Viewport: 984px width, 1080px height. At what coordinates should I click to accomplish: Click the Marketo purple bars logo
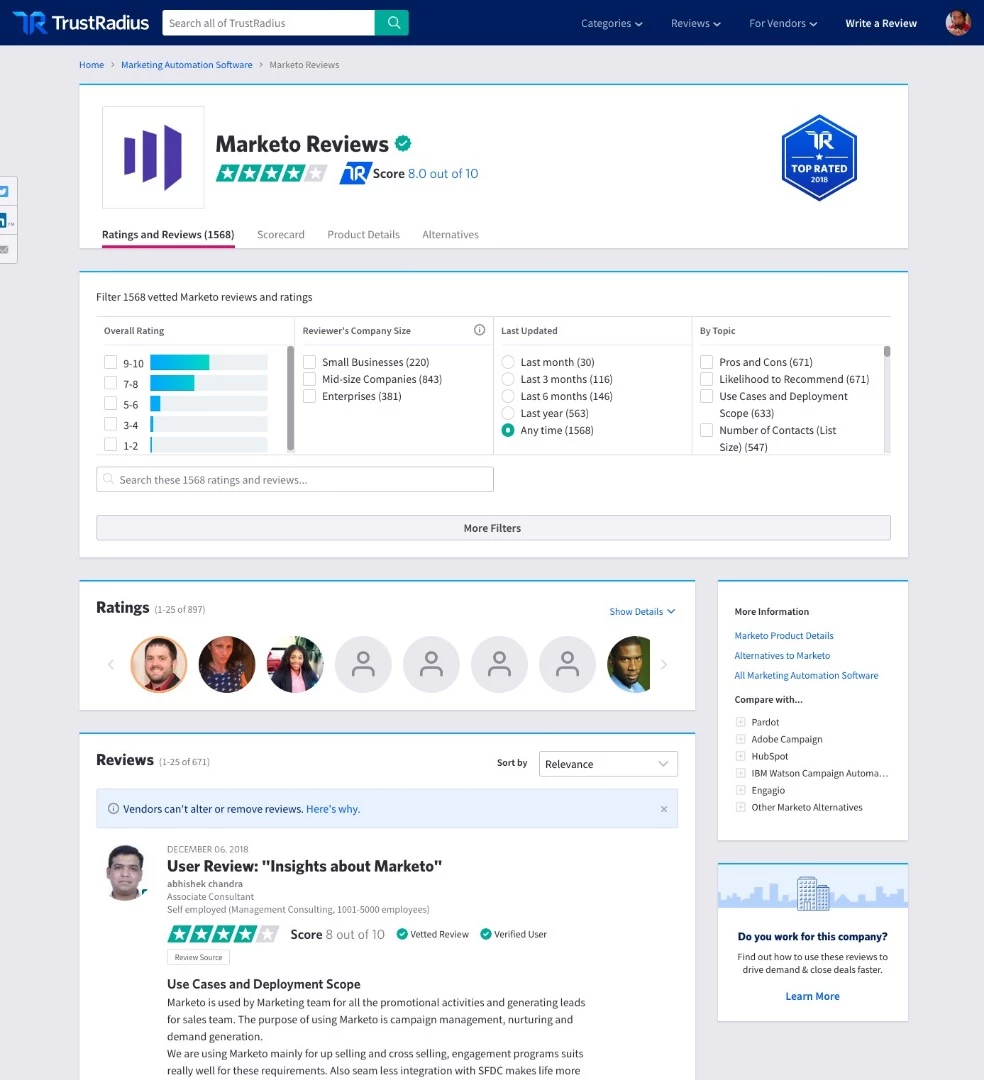(153, 157)
